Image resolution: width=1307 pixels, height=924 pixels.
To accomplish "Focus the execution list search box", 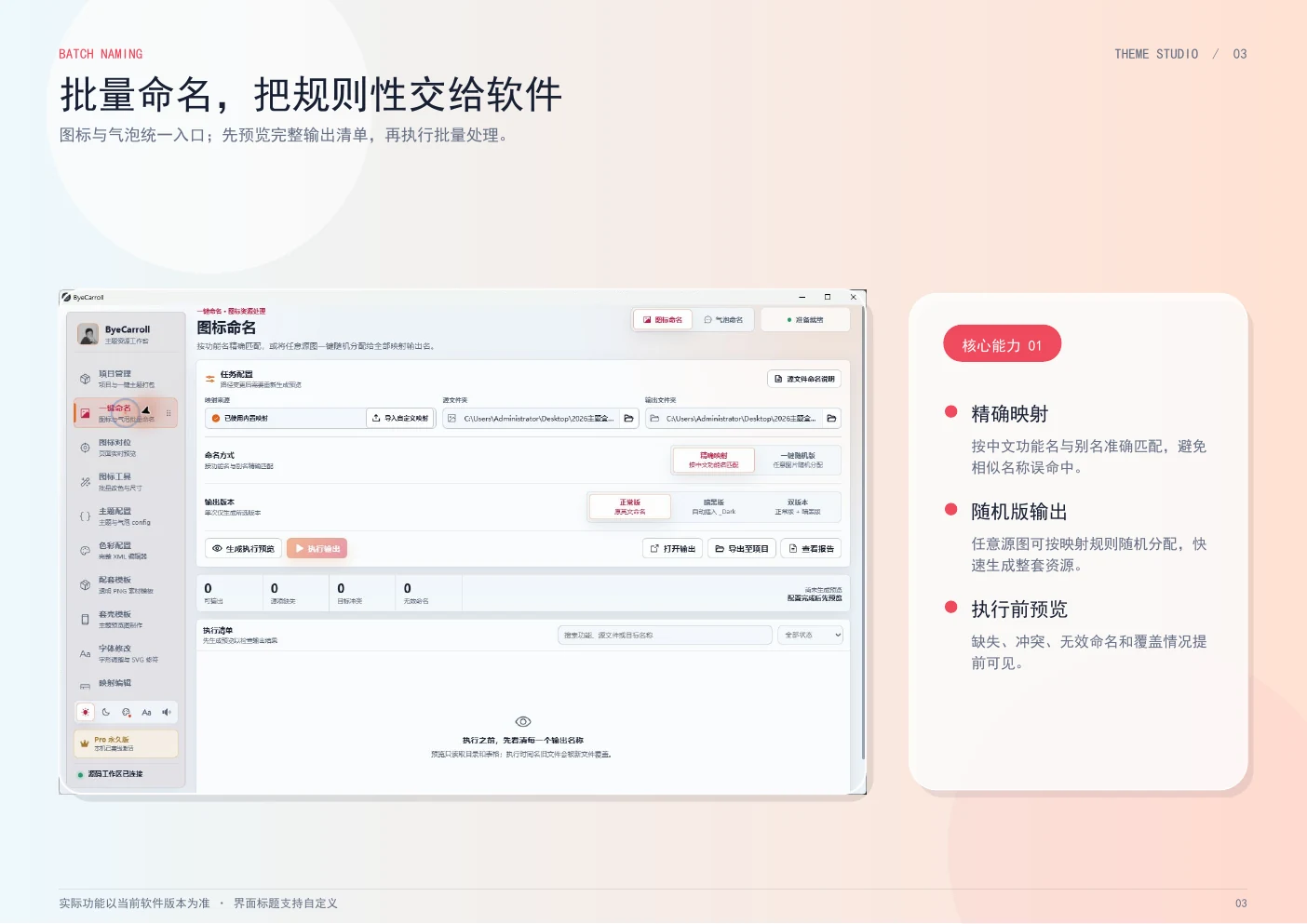I will (x=665, y=636).
